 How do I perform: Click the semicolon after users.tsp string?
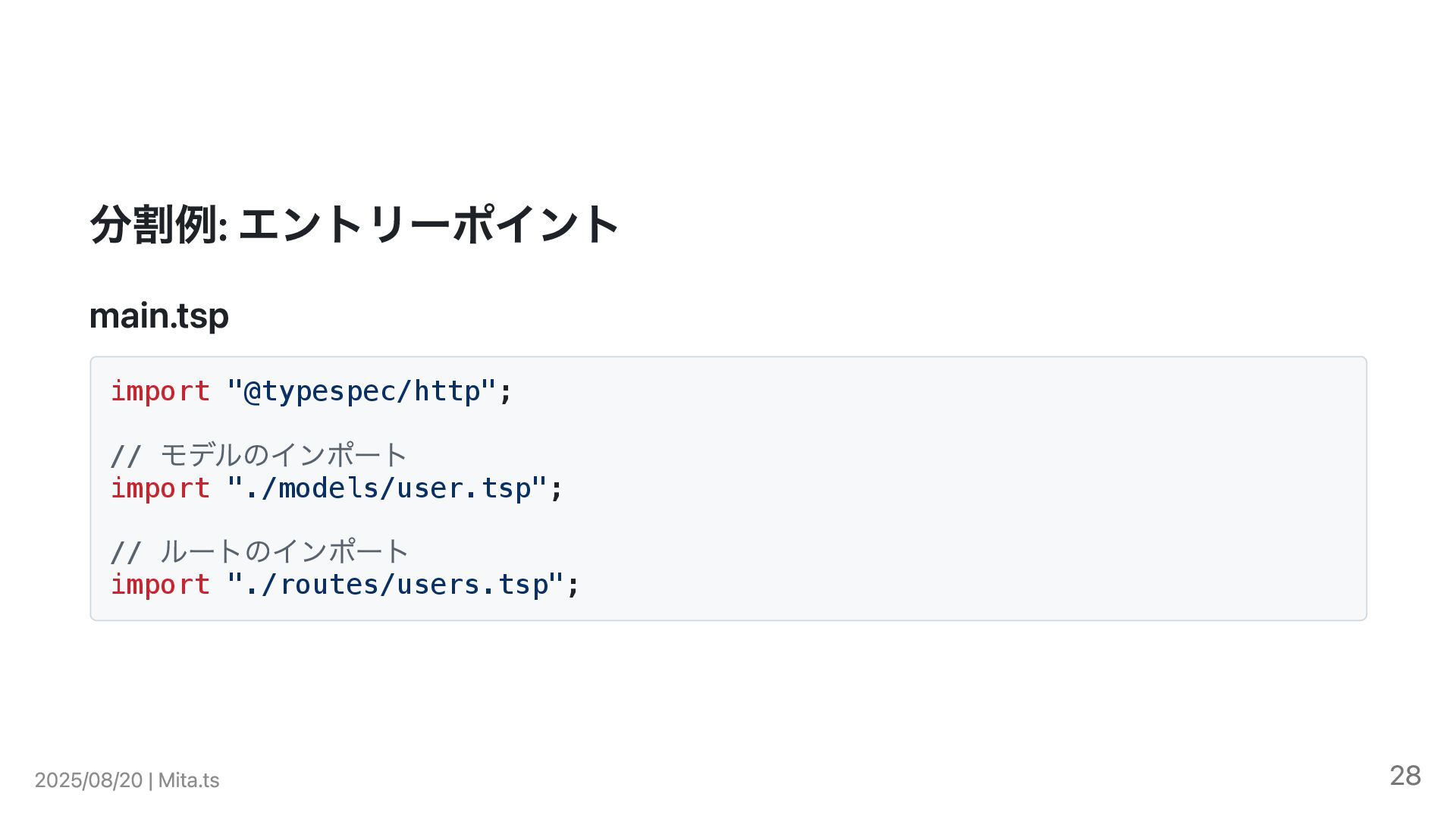pyautogui.click(x=573, y=586)
